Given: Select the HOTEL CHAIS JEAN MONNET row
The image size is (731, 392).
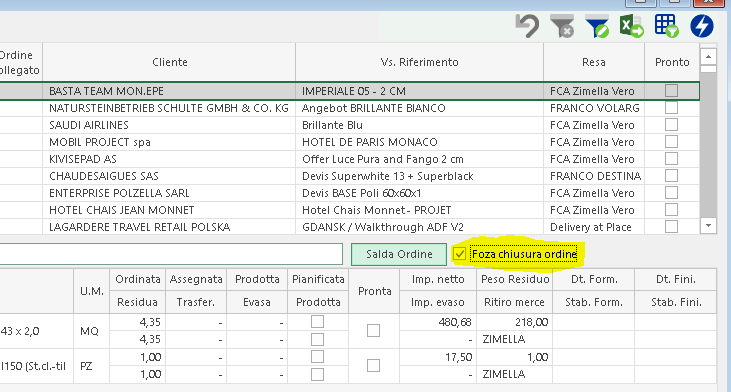Looking at the screenshot, I should (350, 210).
